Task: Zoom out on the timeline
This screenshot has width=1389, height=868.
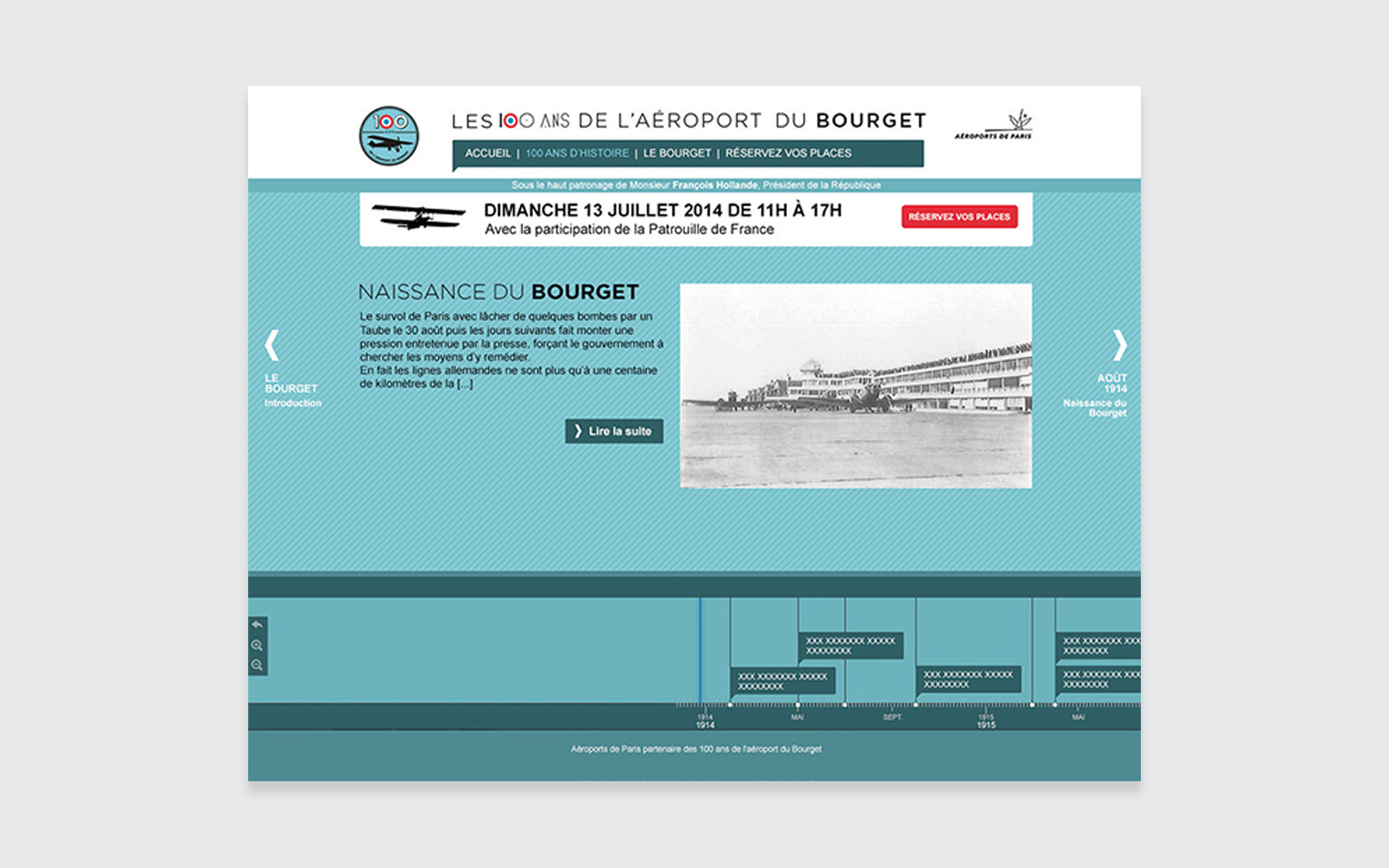Action: point(257,665)
